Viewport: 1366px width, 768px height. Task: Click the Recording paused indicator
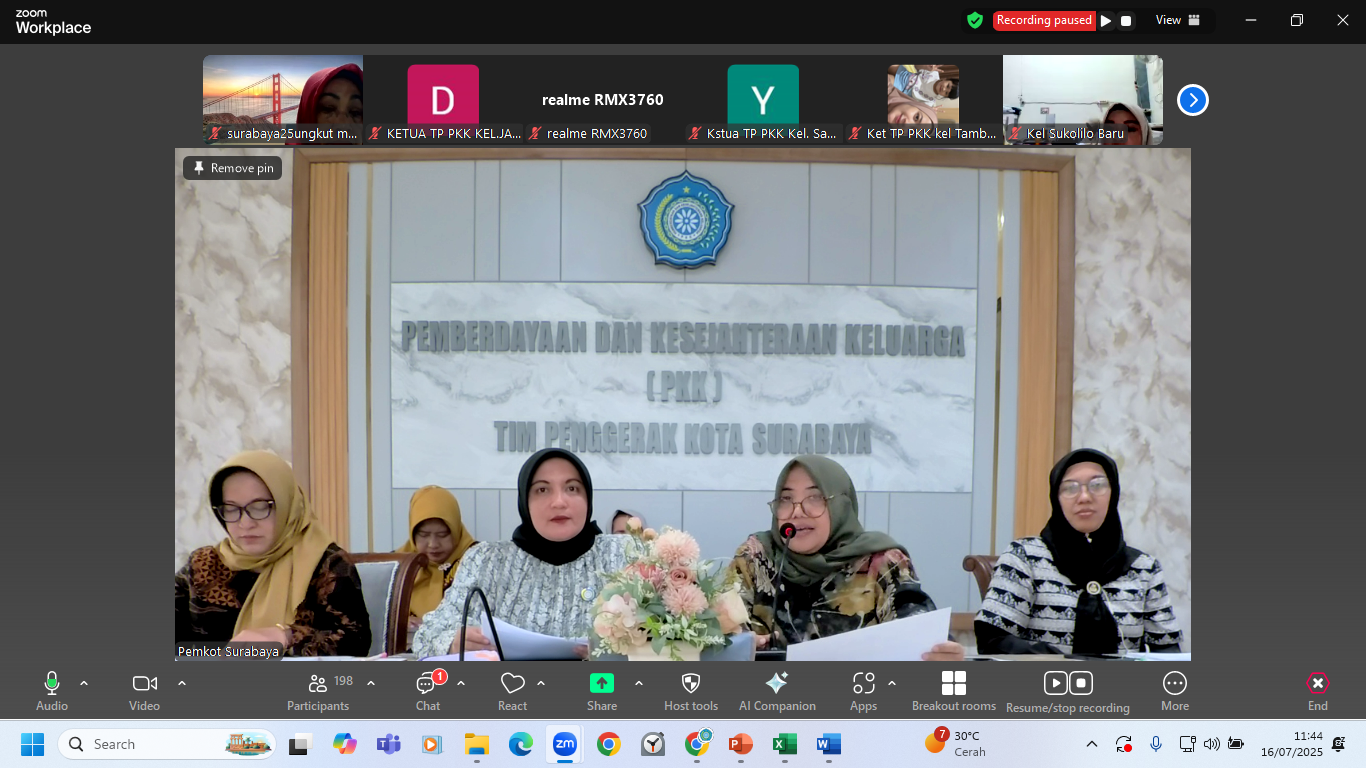click(x=1044, y=20)
